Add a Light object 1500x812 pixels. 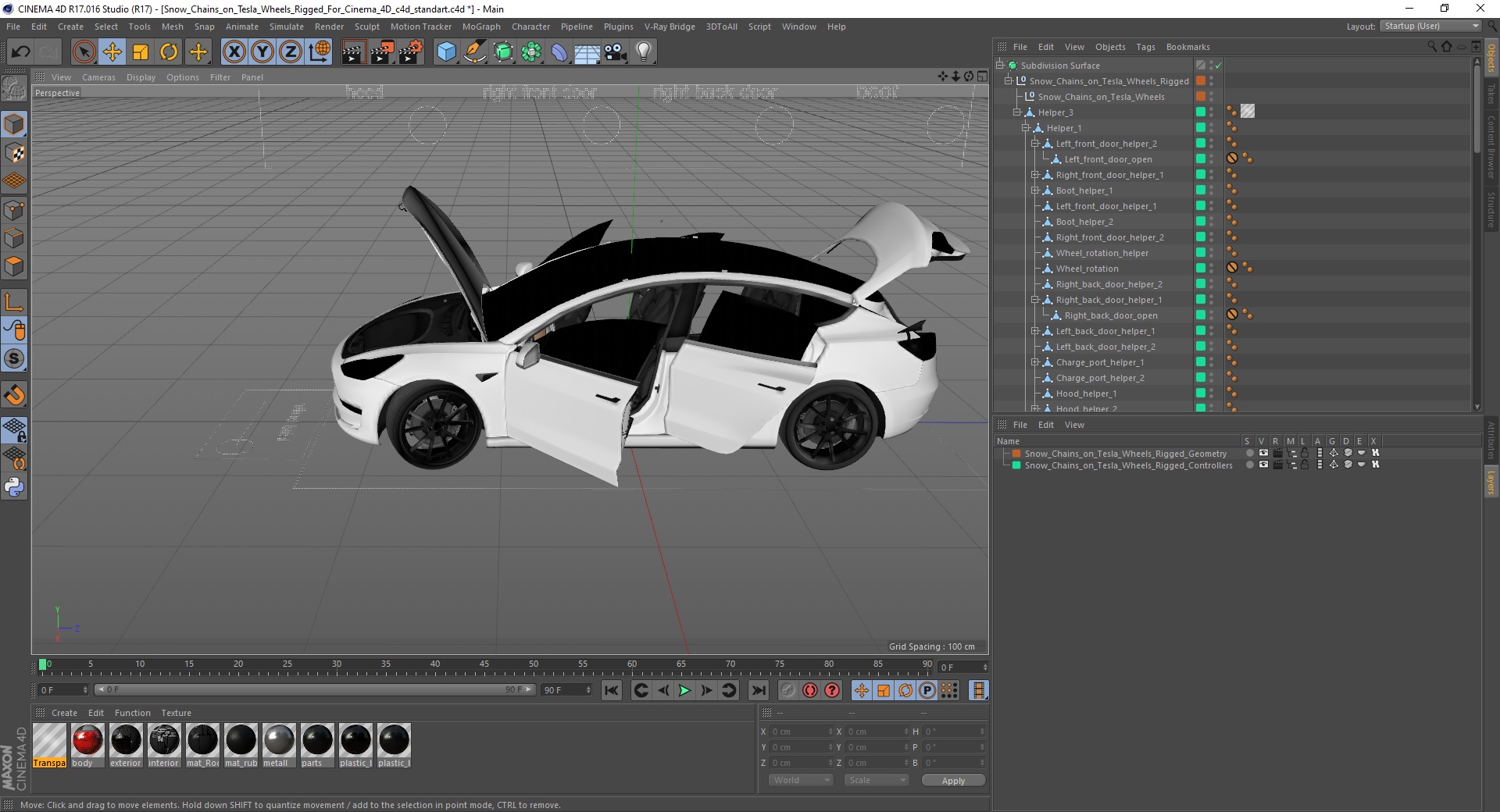[644, 52]
